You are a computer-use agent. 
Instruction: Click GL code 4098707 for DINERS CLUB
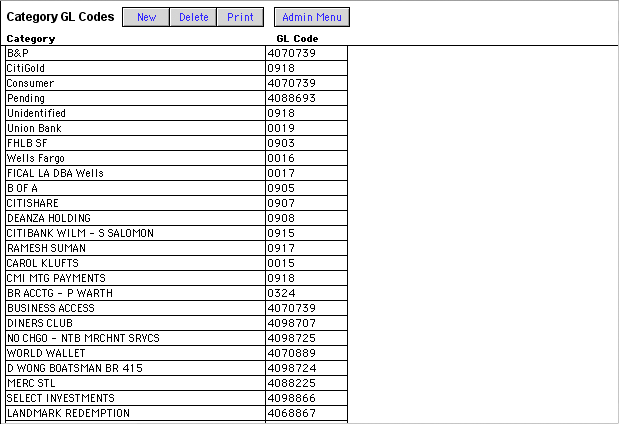[307, 323]
